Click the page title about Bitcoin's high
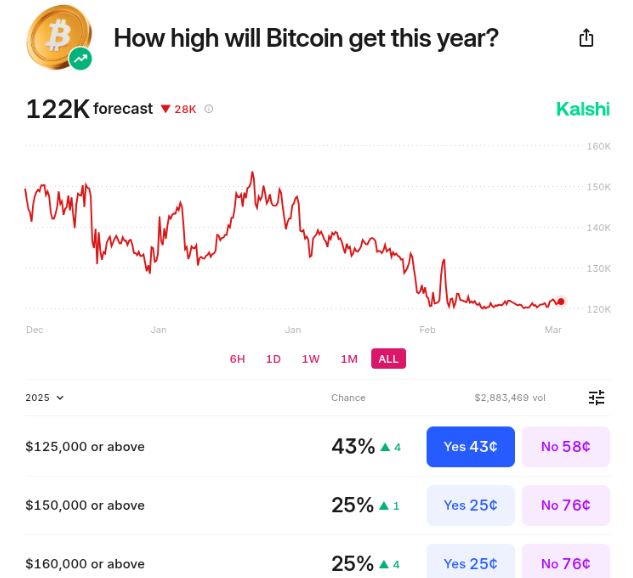This screenshot has height=578, width=633. click(x=306, y=38)
